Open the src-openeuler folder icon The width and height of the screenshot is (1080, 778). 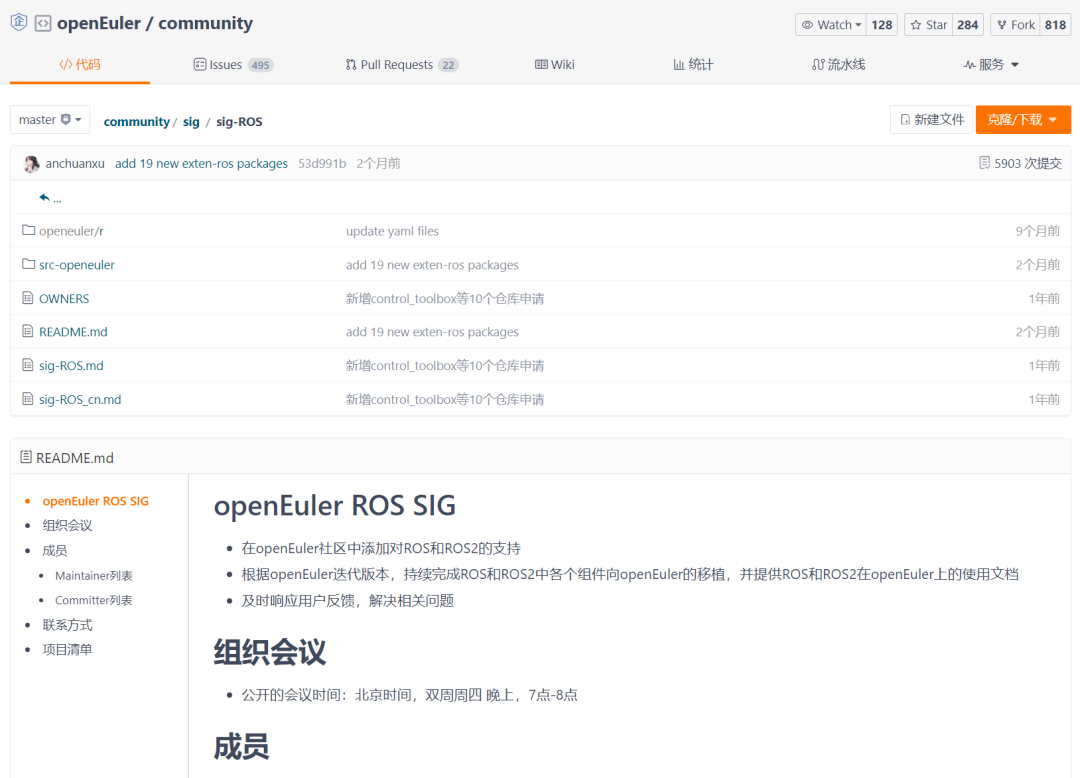[x=30, y=264]
